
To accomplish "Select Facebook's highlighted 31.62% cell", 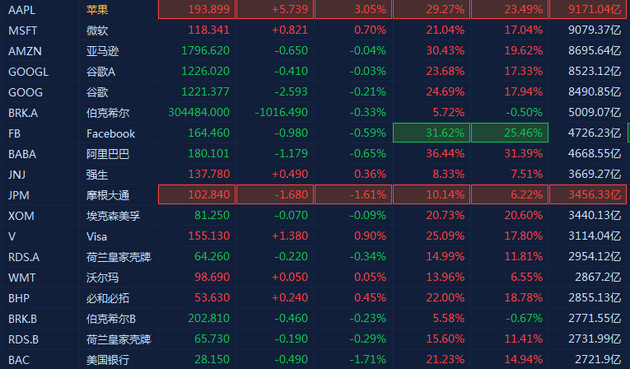I will [431, 133].
